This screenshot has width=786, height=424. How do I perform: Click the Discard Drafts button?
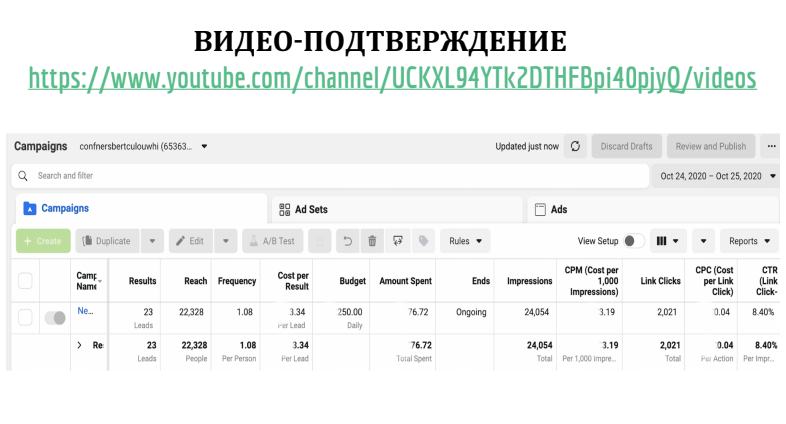(627, 146)
